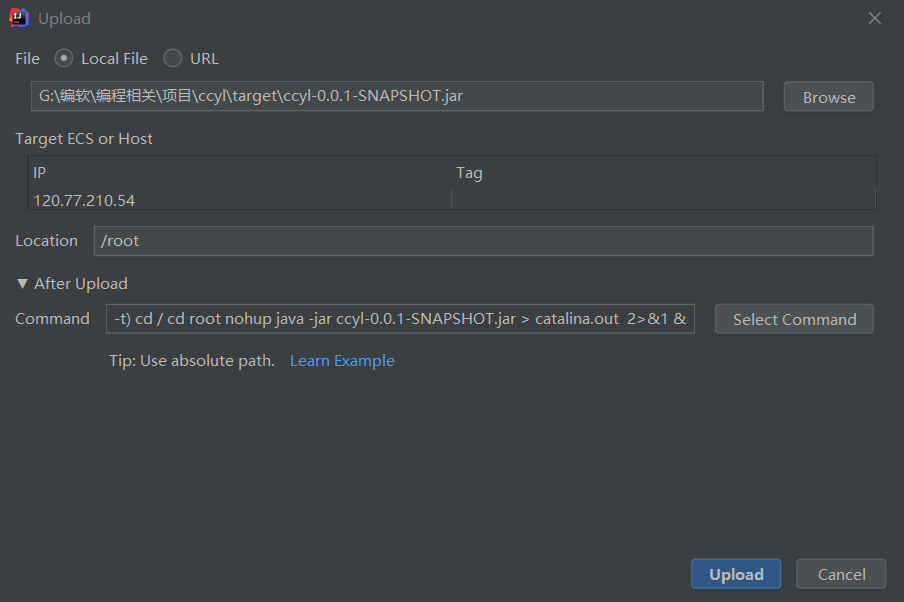Click the IntelliJ IDEA icon in title bar
The height and width of the screenshot is (602, 904).
[x=18, y=18]
